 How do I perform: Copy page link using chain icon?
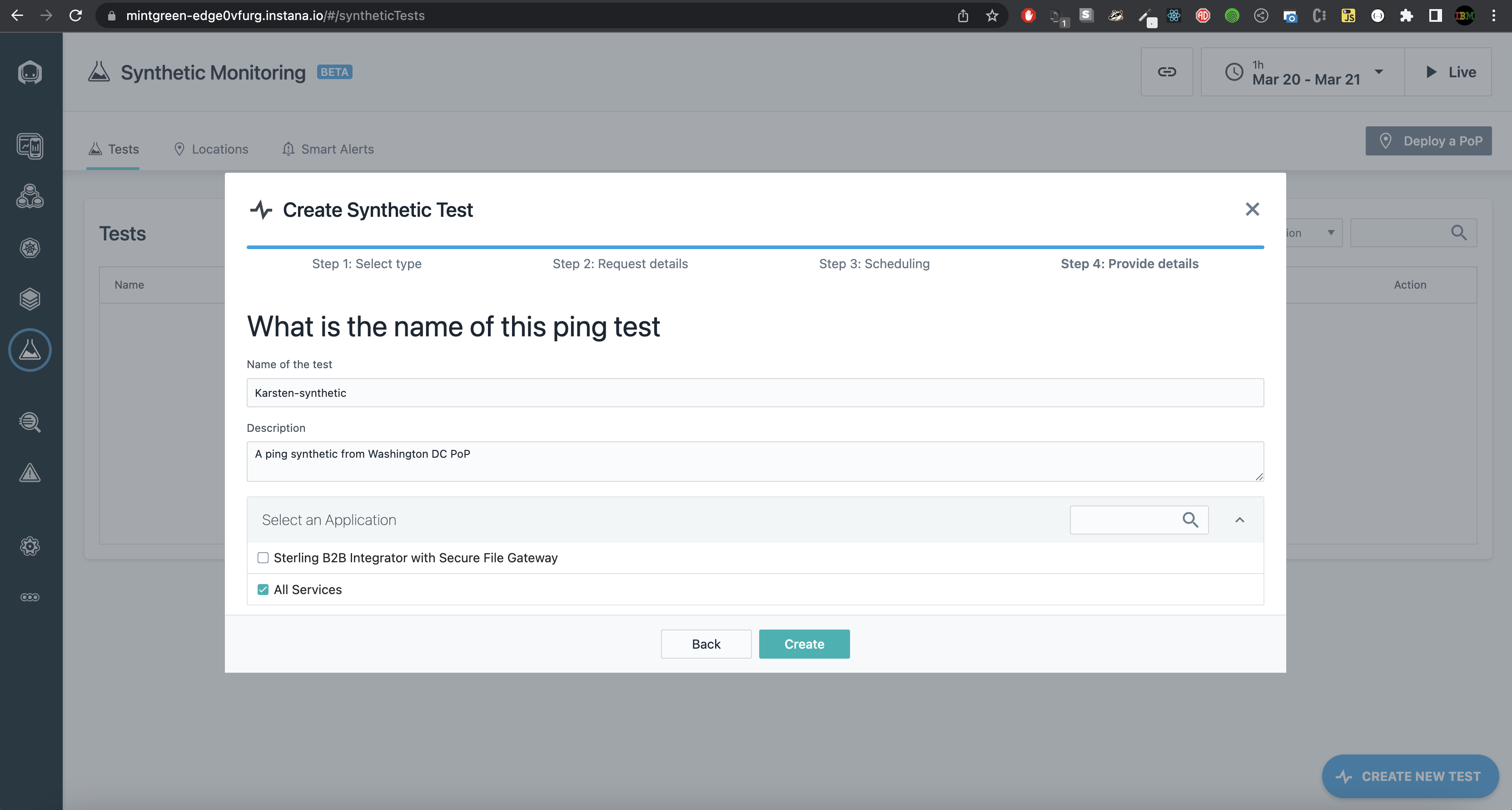point(1166,72)
